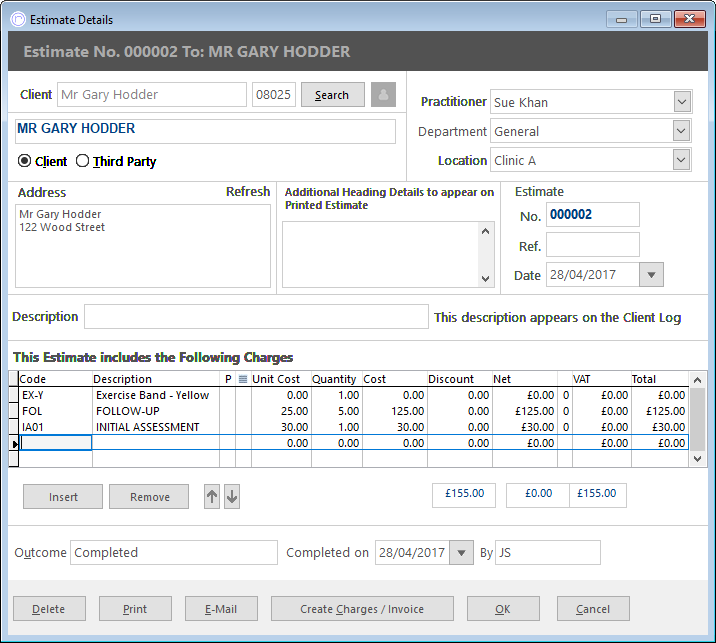Move charge row down with down arrow
This screenshot has height=643, width=716.
232,496
